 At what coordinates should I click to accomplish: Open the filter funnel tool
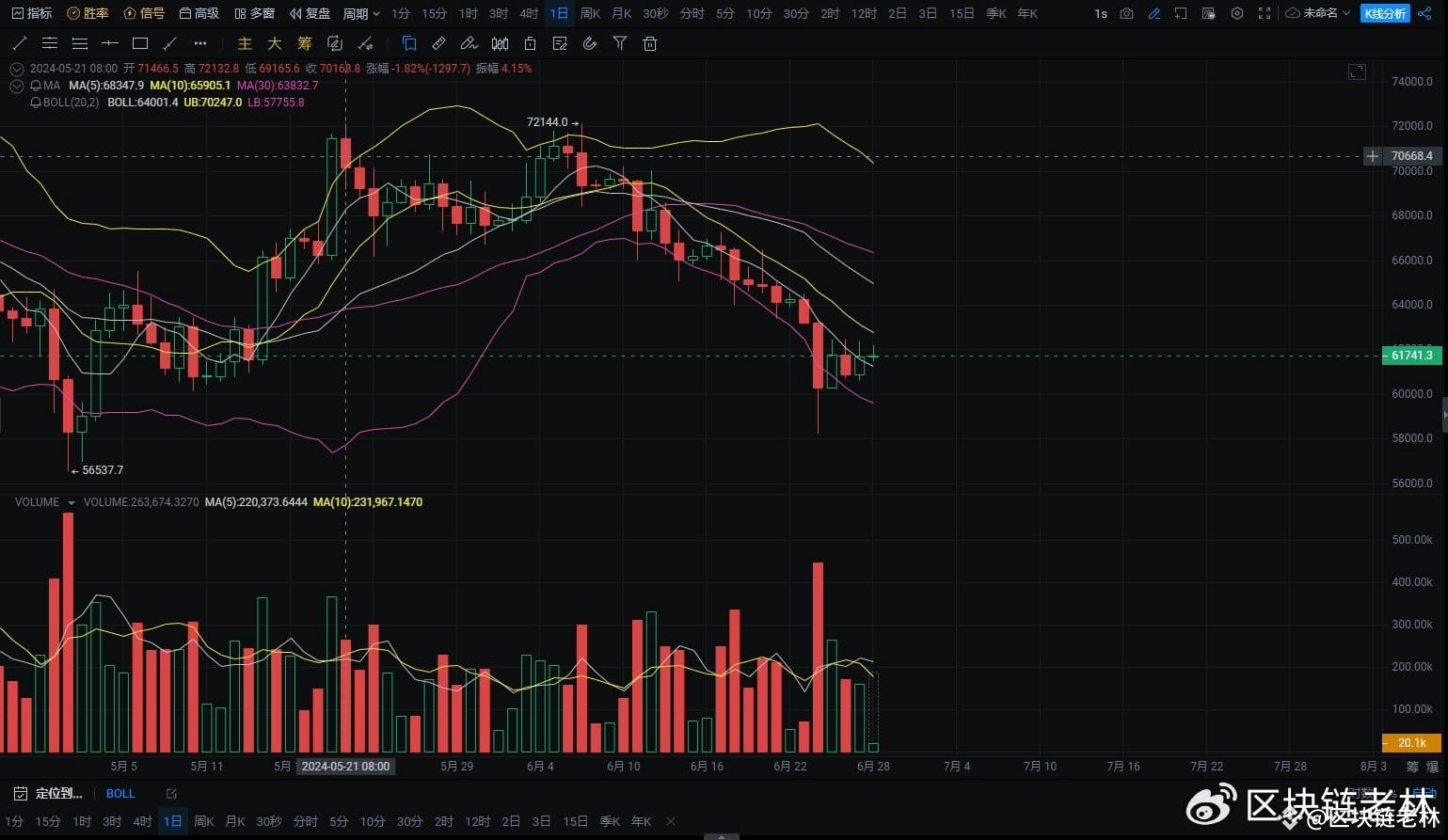coord(619,43)
